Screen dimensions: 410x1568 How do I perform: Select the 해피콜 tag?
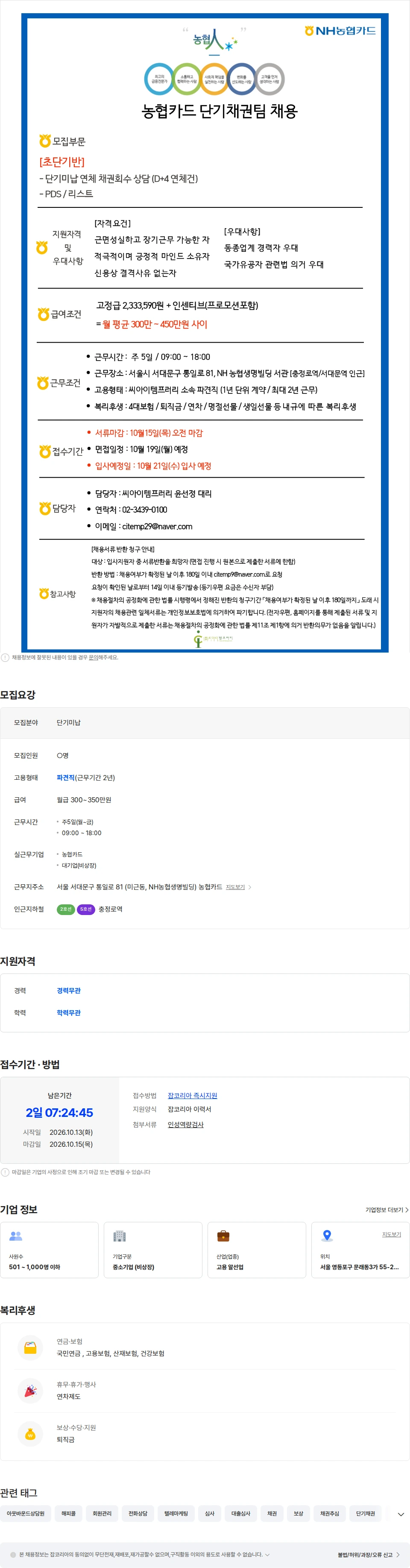click(x=69, y=1513)
